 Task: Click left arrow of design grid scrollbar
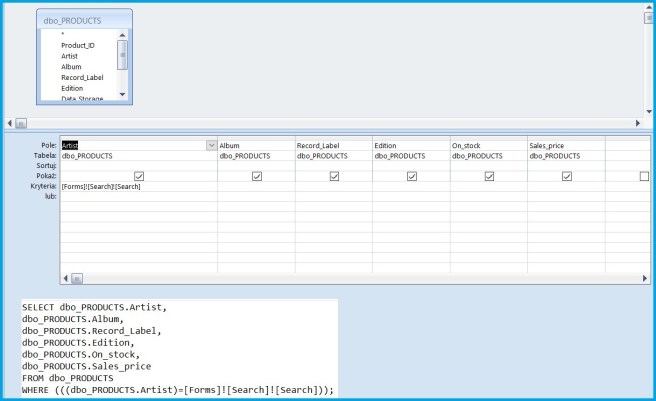[x=66, y=278]
